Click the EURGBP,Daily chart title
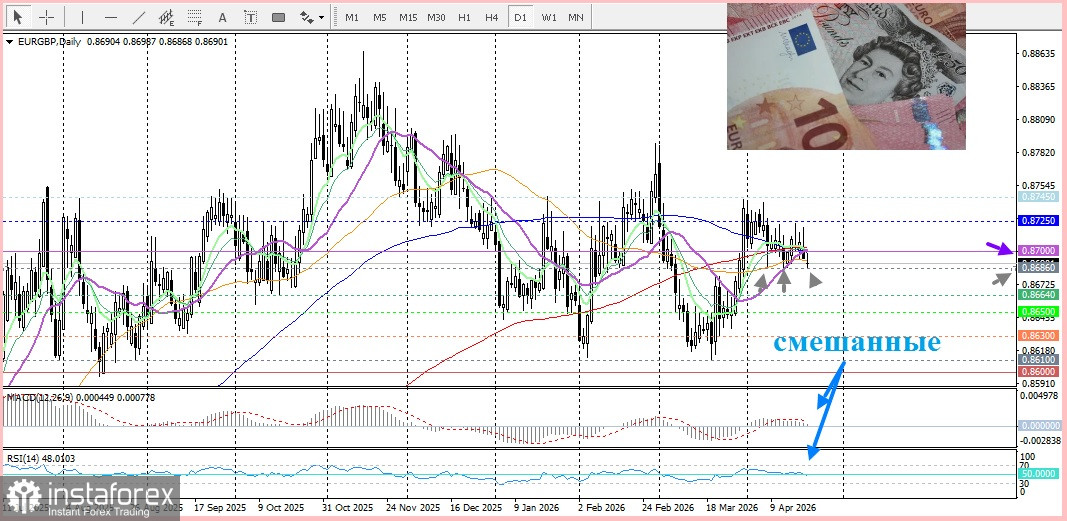This screenshot has height=521, width=1067. coord(48,41)
